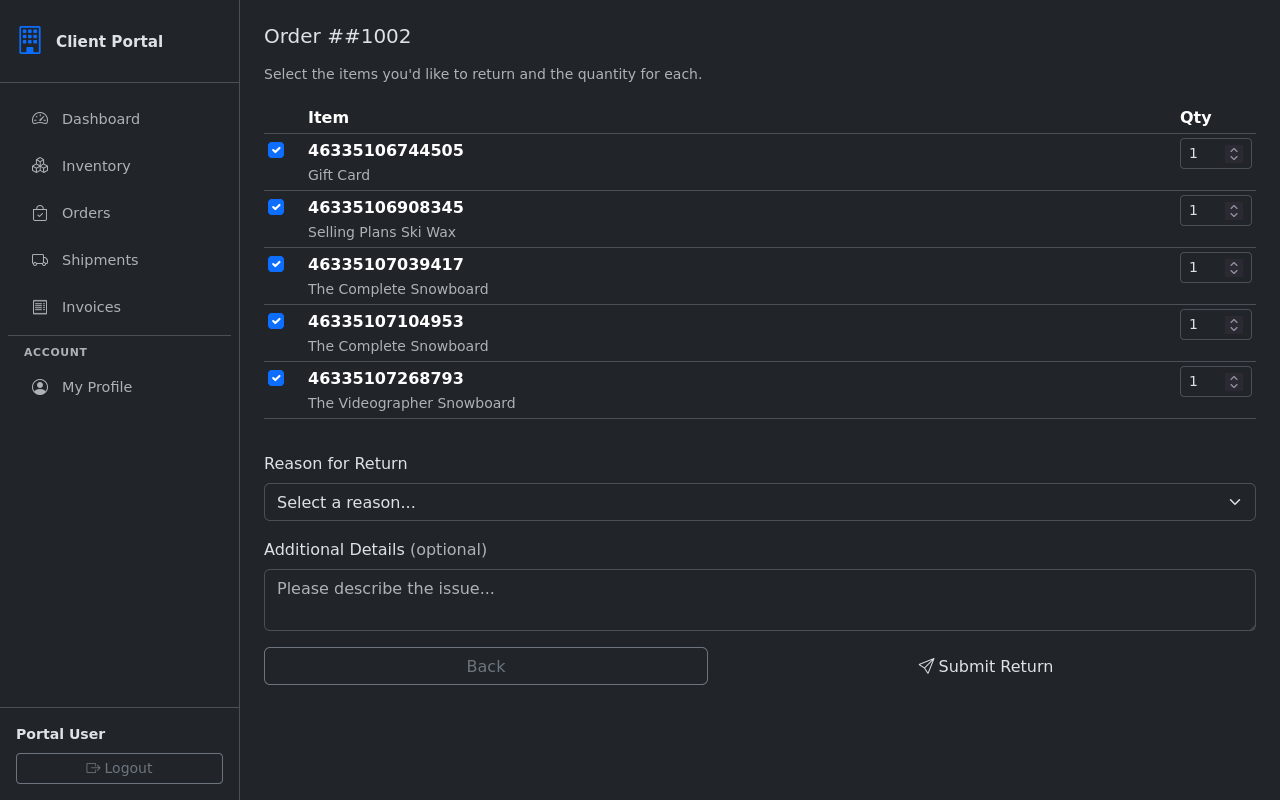Toggle The Videographer Snowboard checkbox

pos(276,378)
